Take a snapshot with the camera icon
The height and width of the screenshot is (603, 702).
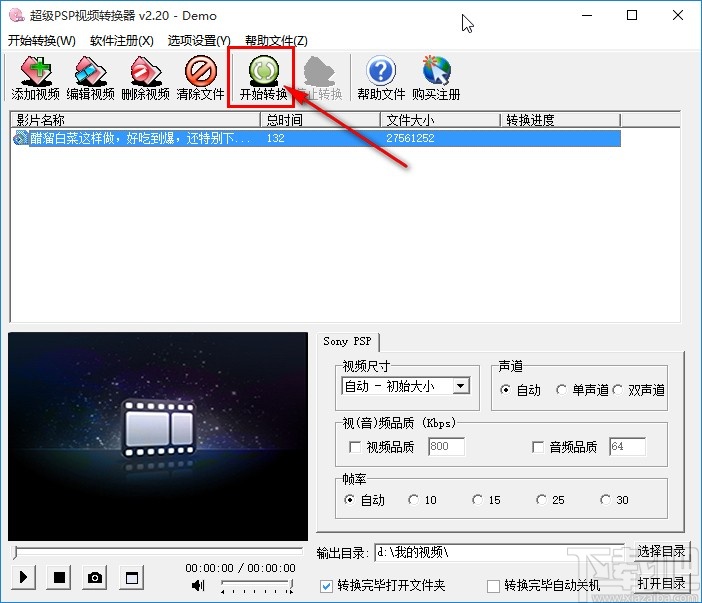[x=94, y=577]
